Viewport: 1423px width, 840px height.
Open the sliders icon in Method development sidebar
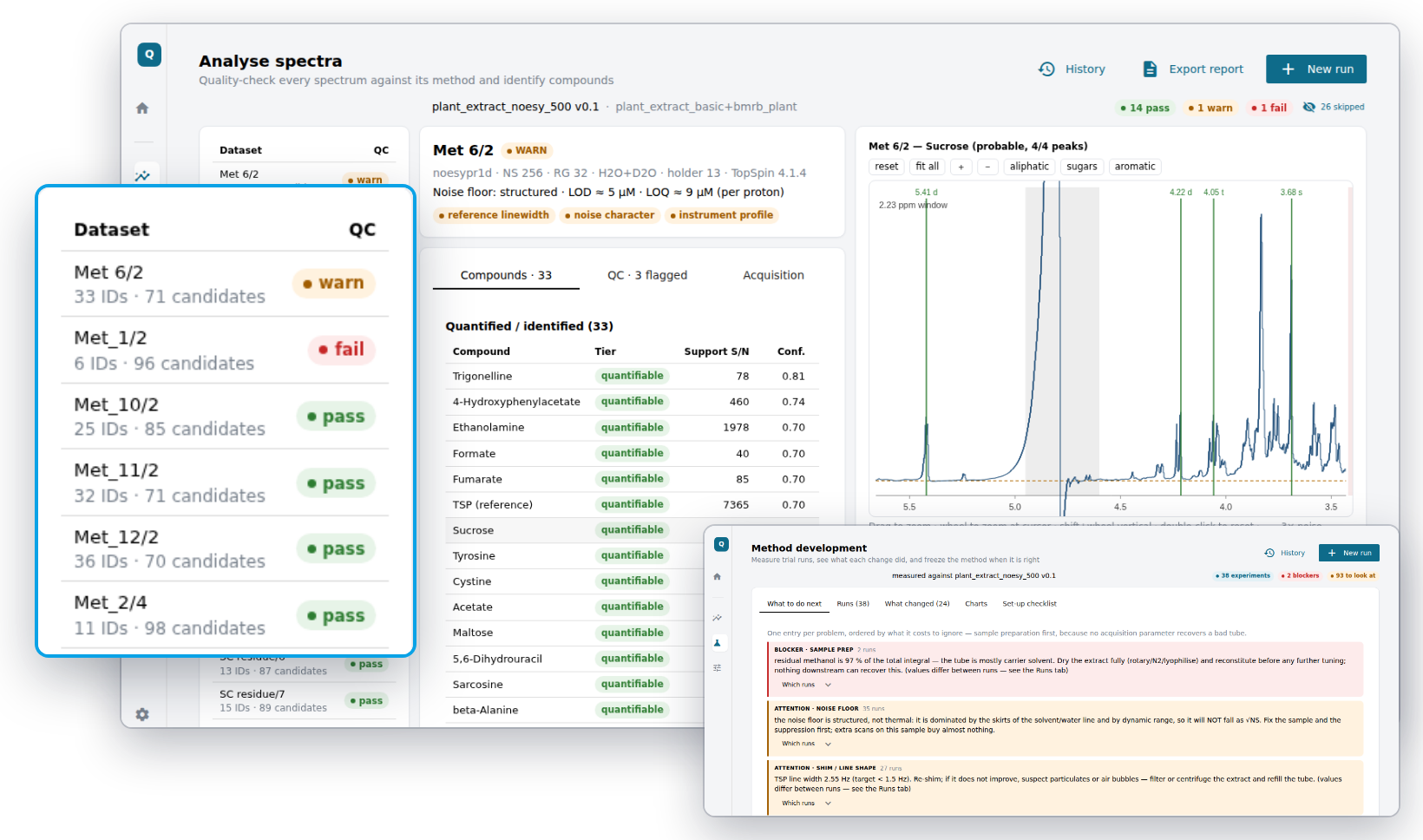tap(717, 667)
